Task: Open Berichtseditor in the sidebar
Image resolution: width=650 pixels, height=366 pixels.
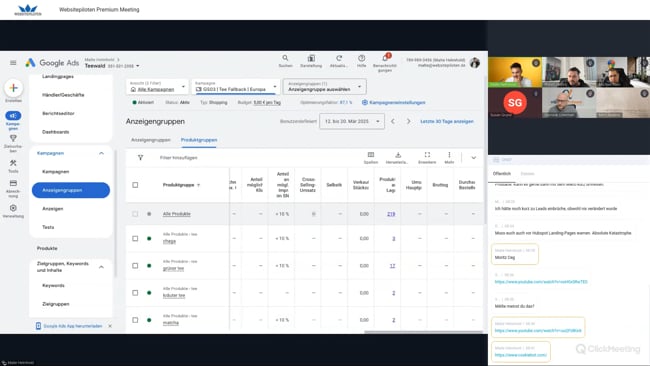Action: (x=58, y=113)
